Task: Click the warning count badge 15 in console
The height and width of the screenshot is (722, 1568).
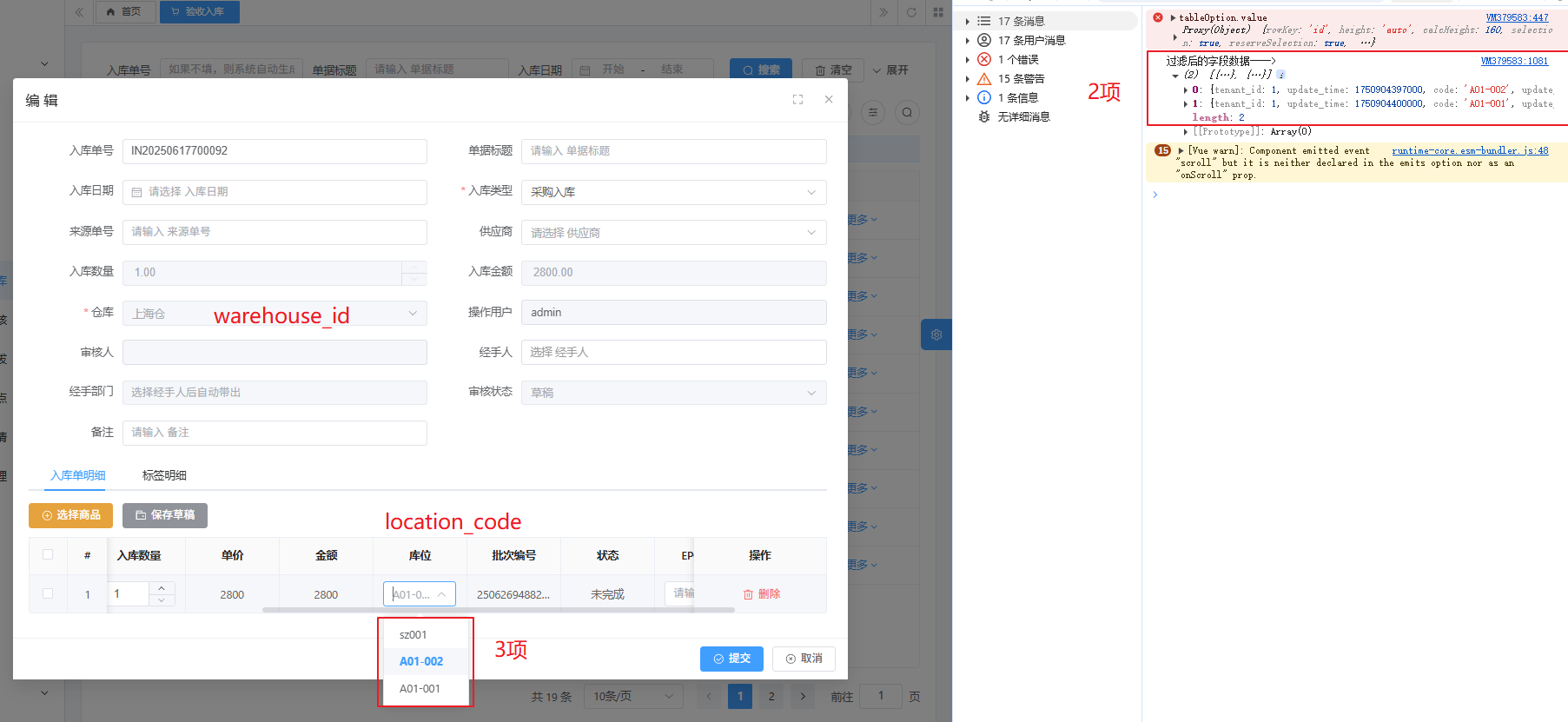Action: [x=1162, y=150]
